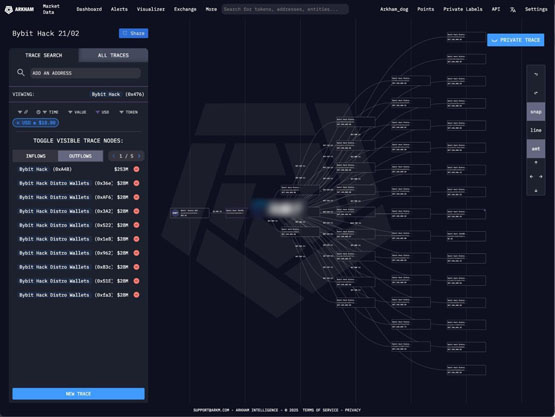Screen dimensions: 555x417
Task: Open the language translate icon
Action: [513, 10]
